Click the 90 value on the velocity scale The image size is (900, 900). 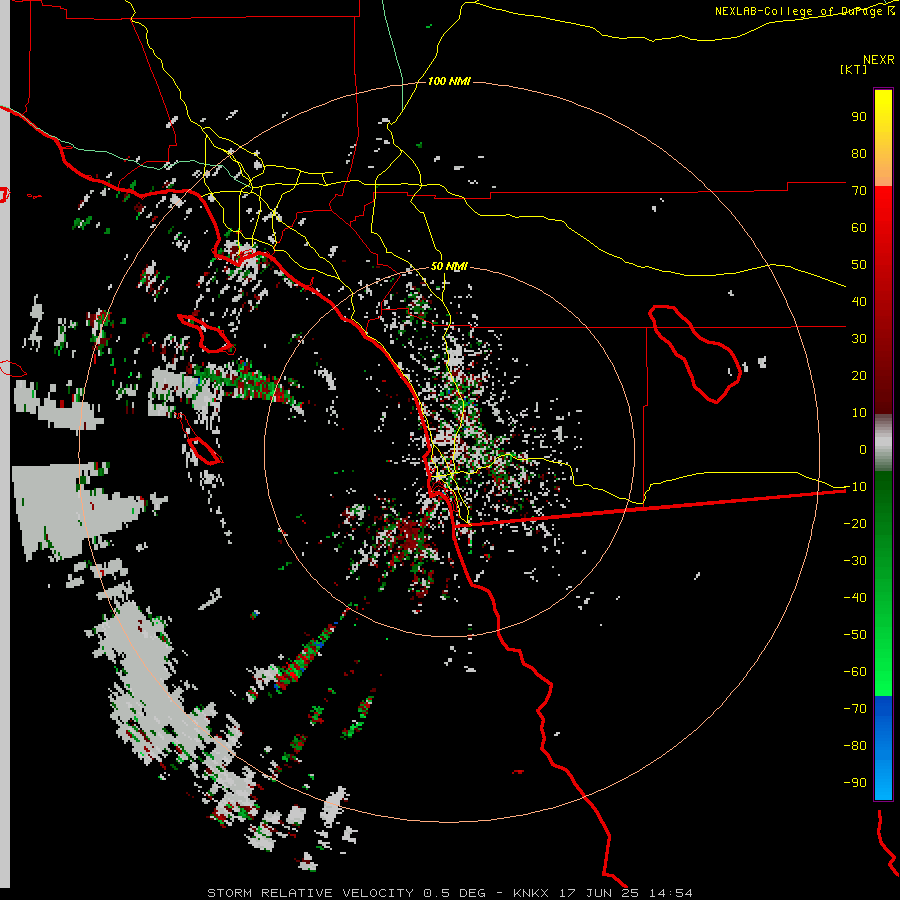click(x=859, y=117)
